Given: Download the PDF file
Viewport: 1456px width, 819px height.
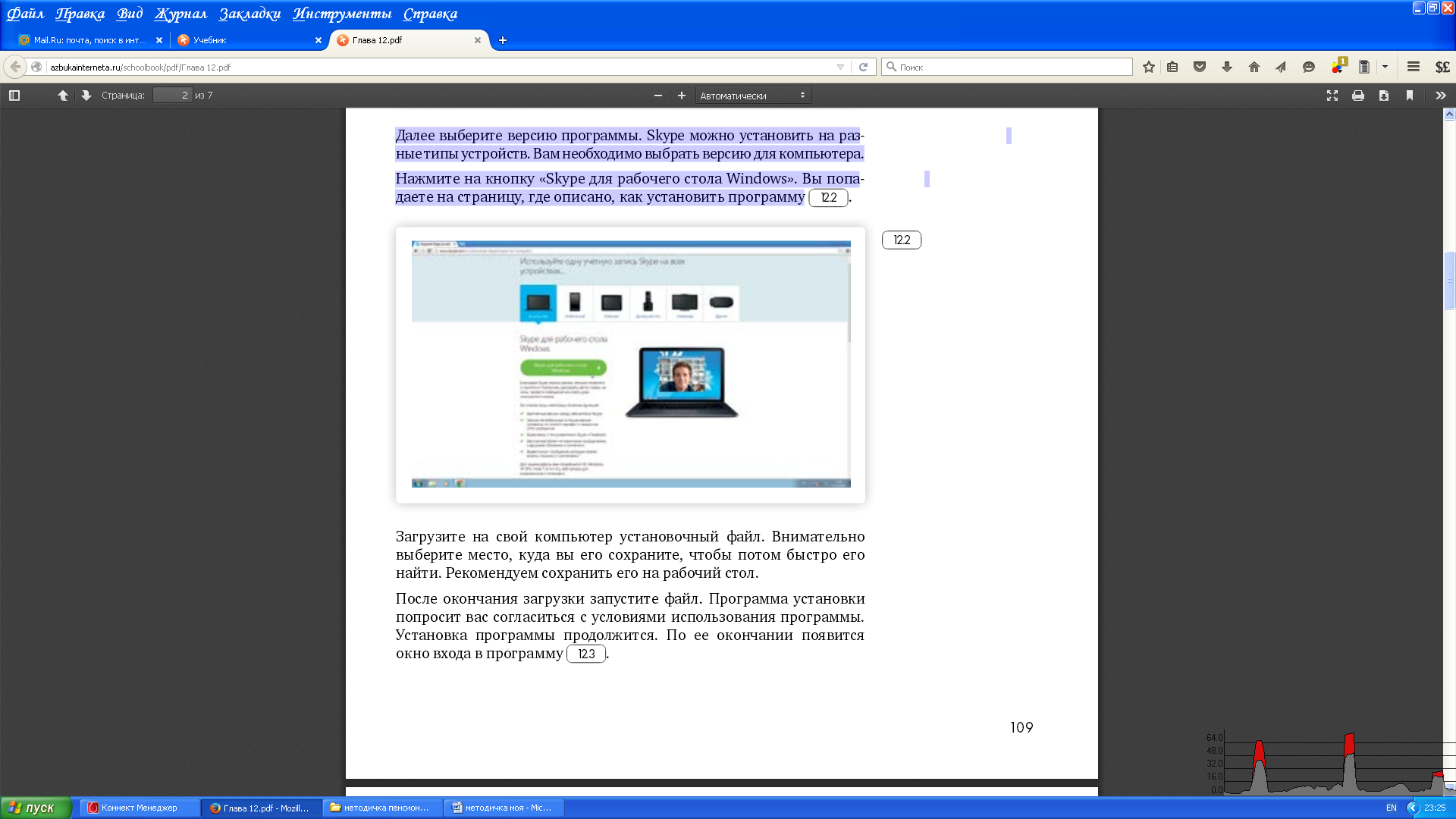Looking at the screenshot, I should coord(1384,96).
